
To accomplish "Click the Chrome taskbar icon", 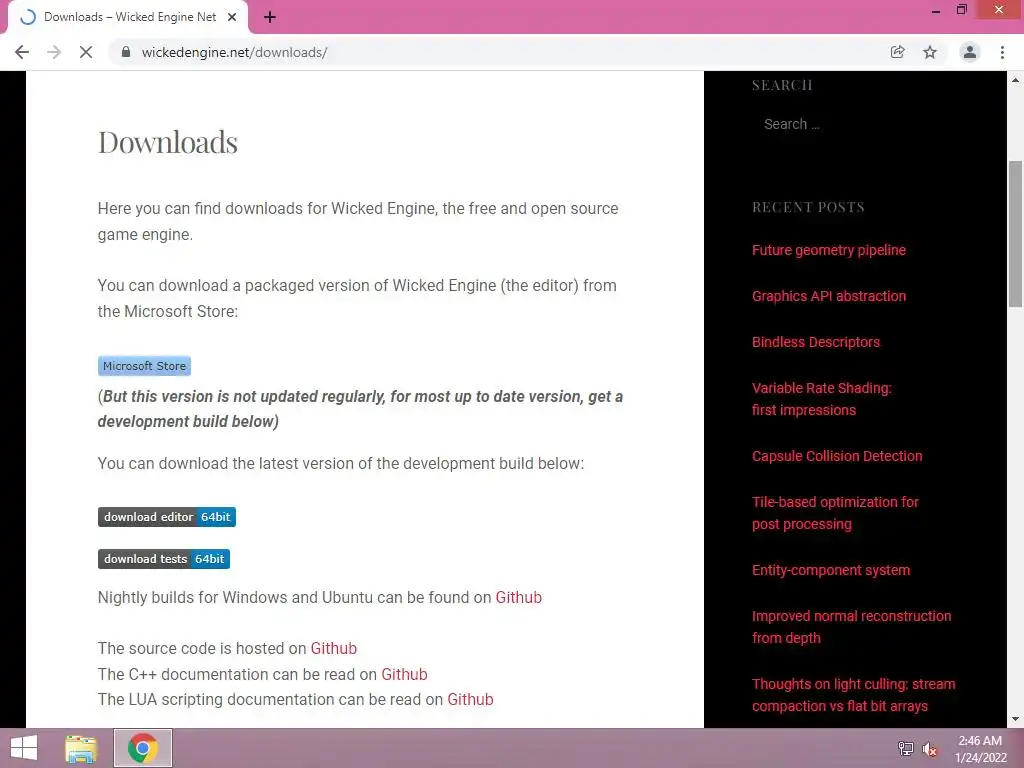I will tap(142, 748).
